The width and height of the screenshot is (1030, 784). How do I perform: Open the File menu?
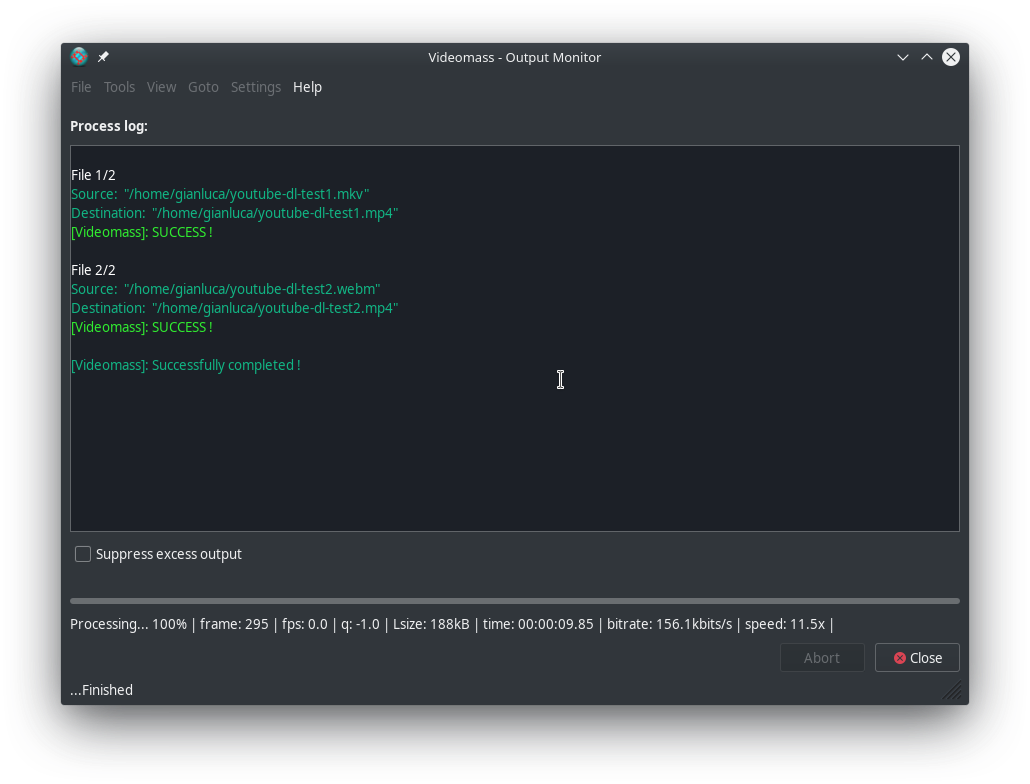point(81,87)
